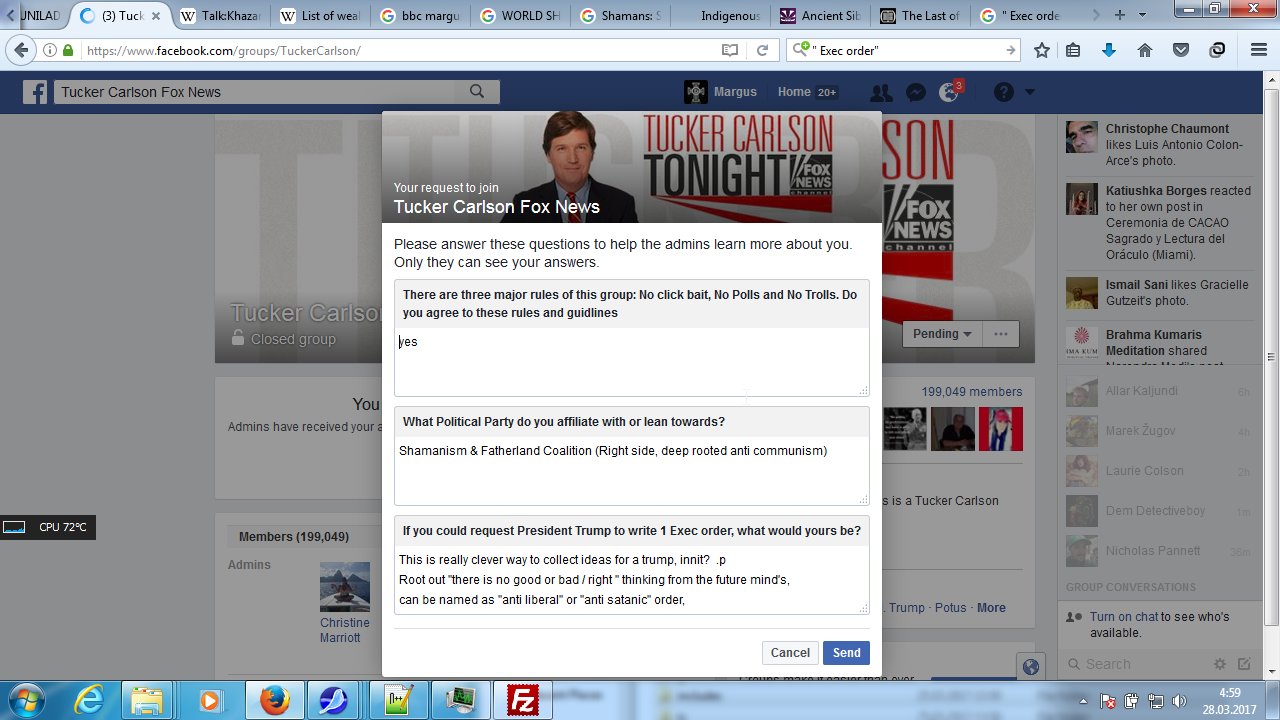1280x720 pixels.
Task: Open the Windows Start button
Action: tap(27, 700)
